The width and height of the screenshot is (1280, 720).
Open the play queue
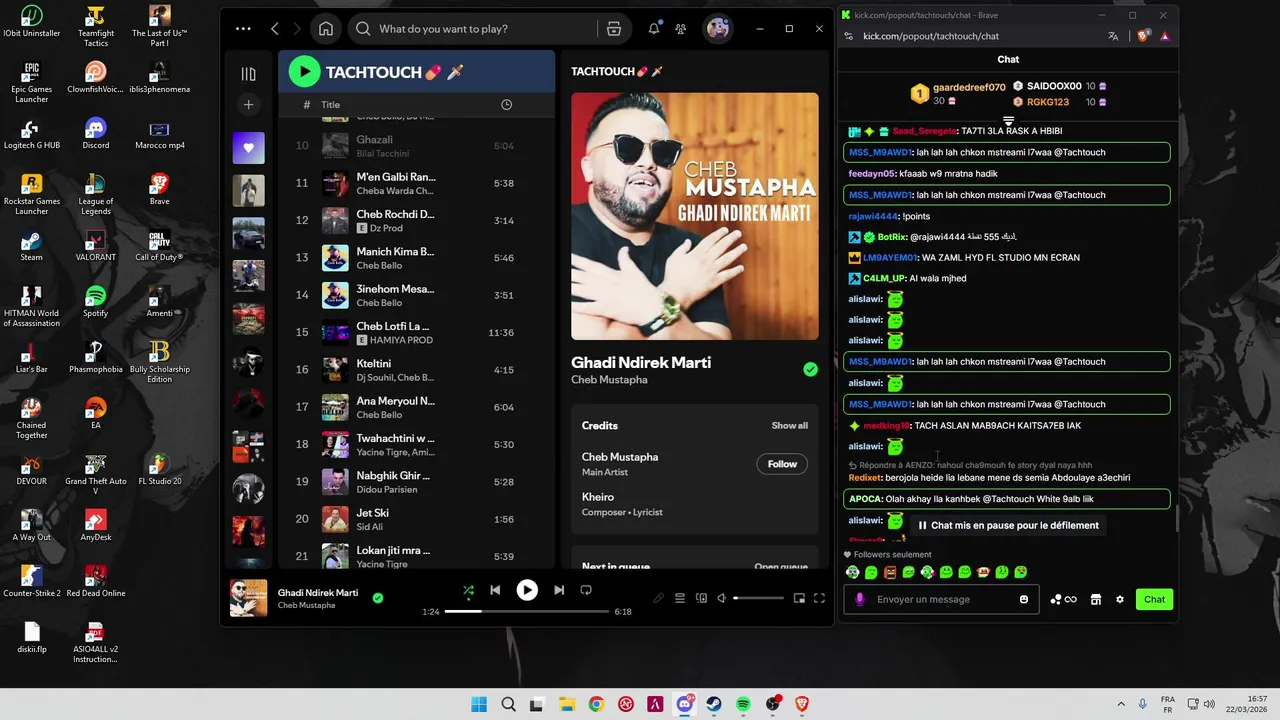680,598
